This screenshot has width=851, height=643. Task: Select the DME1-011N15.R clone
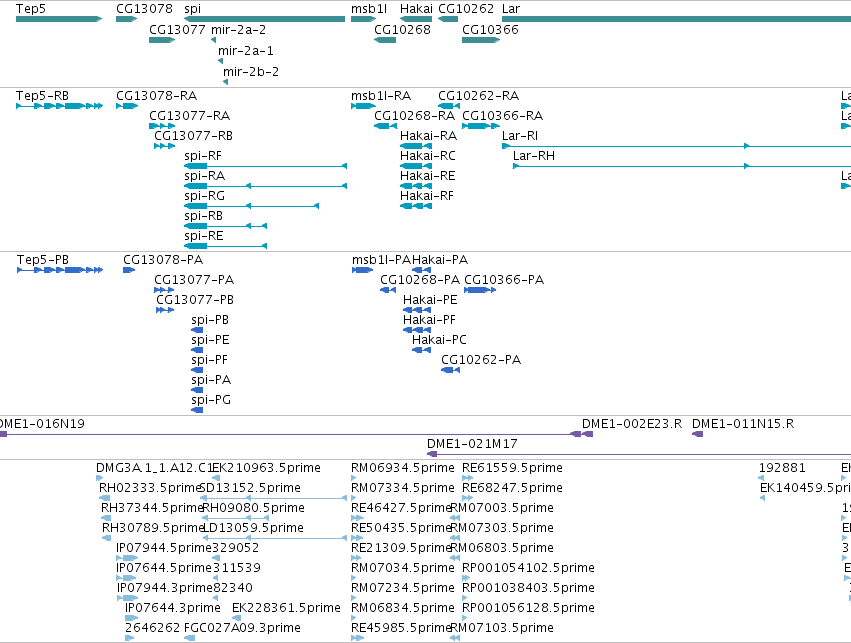pos(698,434)
